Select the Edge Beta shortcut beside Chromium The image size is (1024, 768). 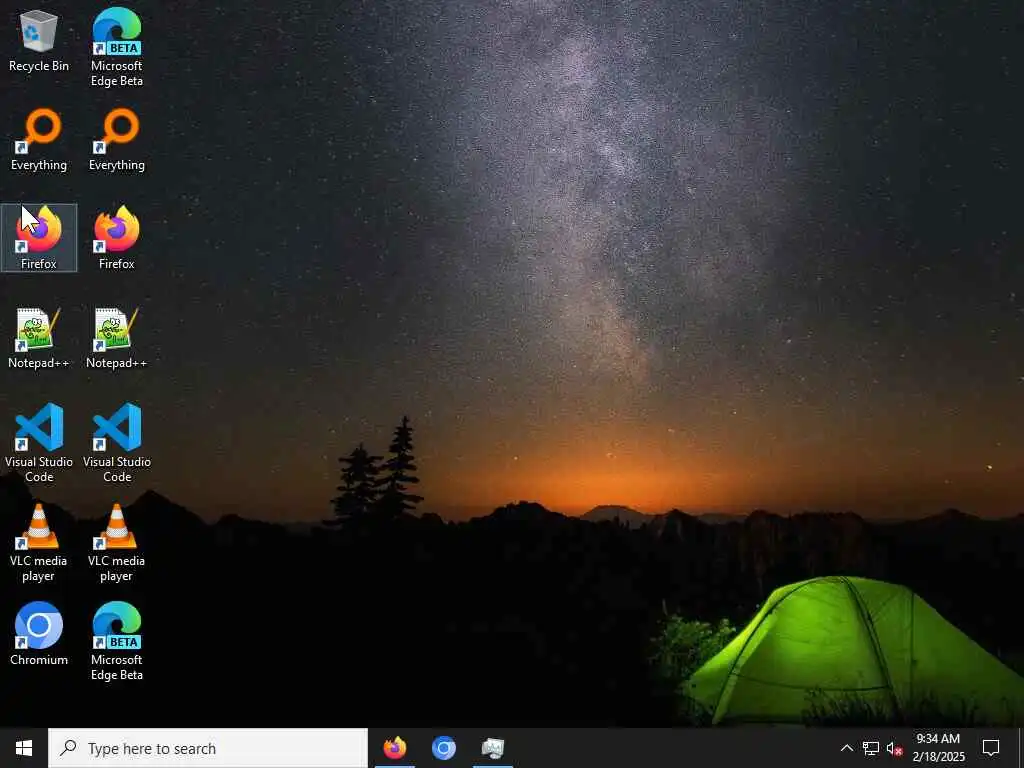117,641
